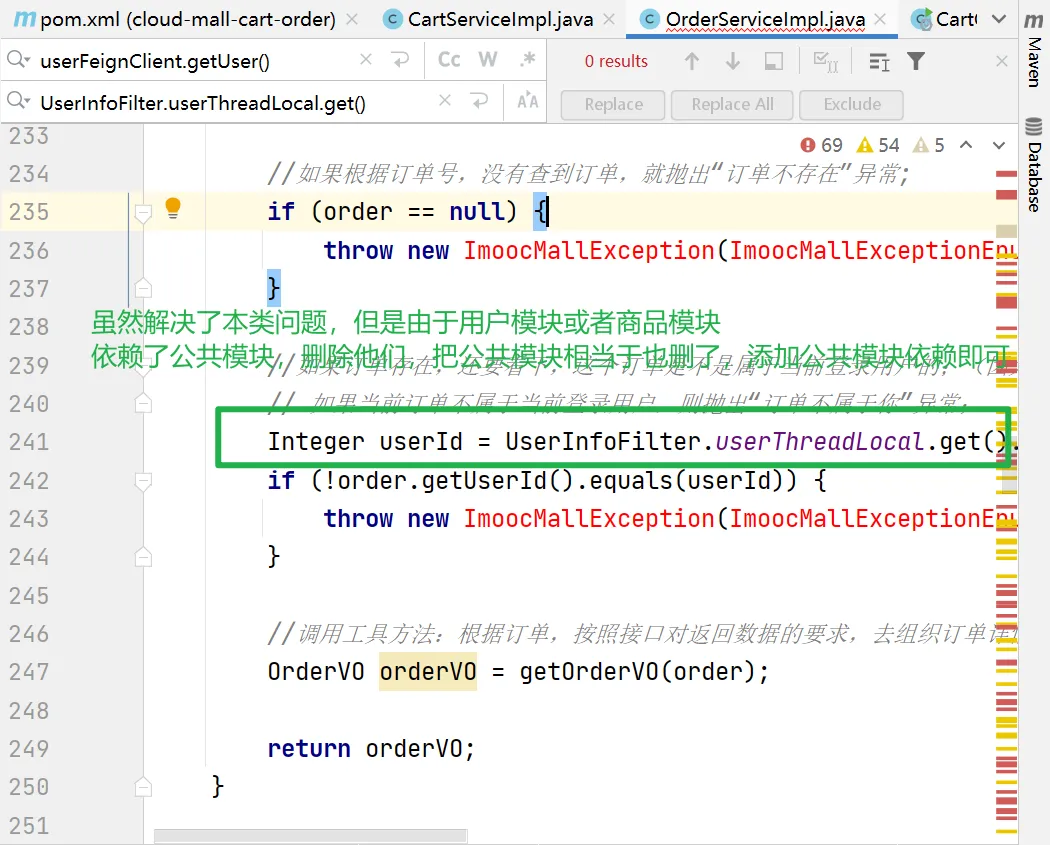The height and width of the screenshot is (845, 1050).
Task: Show intention actions light bulb on line 235
Action: pos(173,208)
